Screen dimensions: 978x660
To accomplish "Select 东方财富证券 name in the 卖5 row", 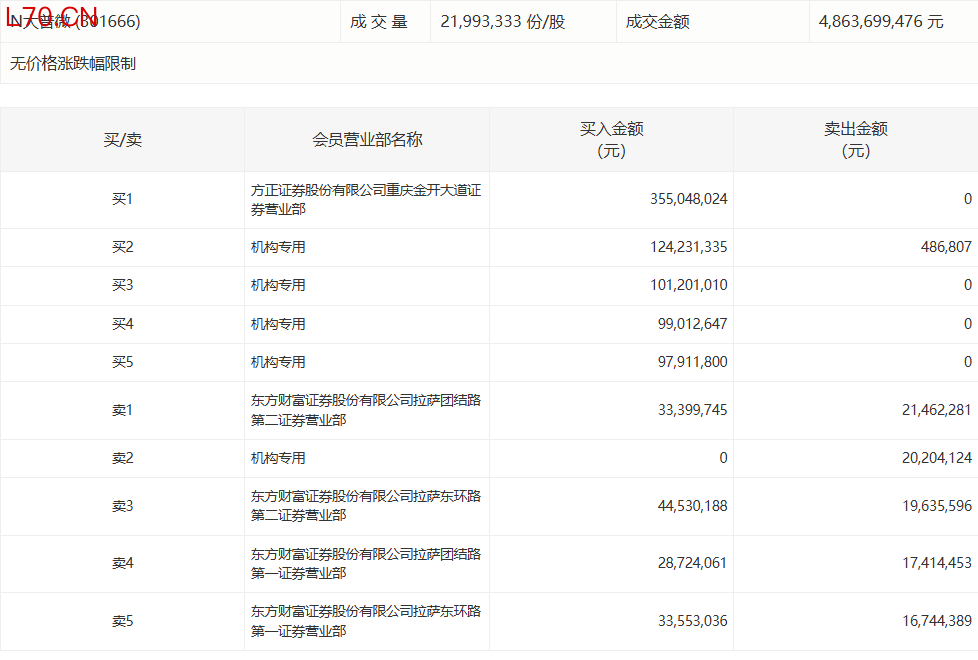I will coord(366,621).
